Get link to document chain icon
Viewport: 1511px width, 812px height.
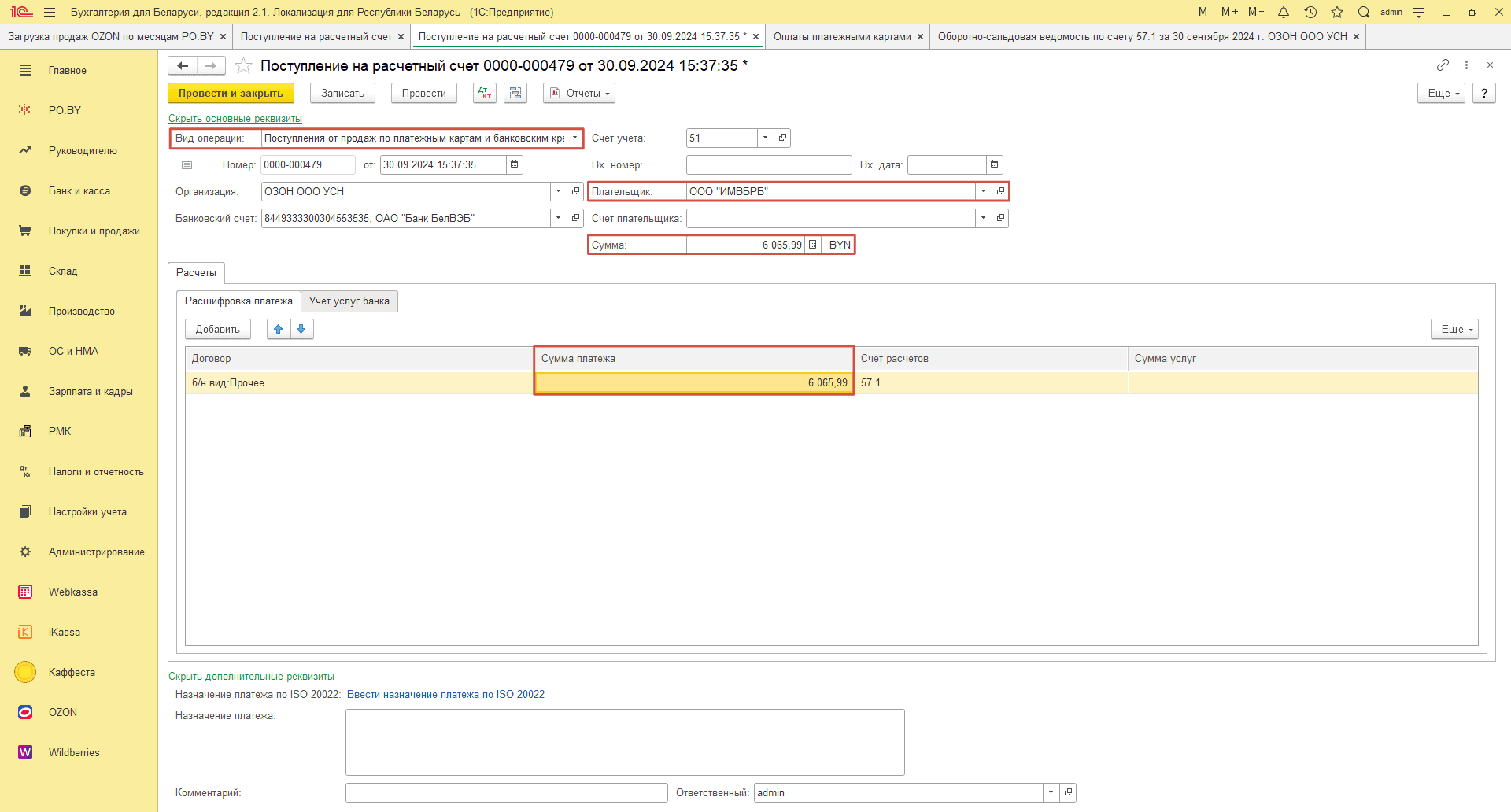coord(1443,65)
